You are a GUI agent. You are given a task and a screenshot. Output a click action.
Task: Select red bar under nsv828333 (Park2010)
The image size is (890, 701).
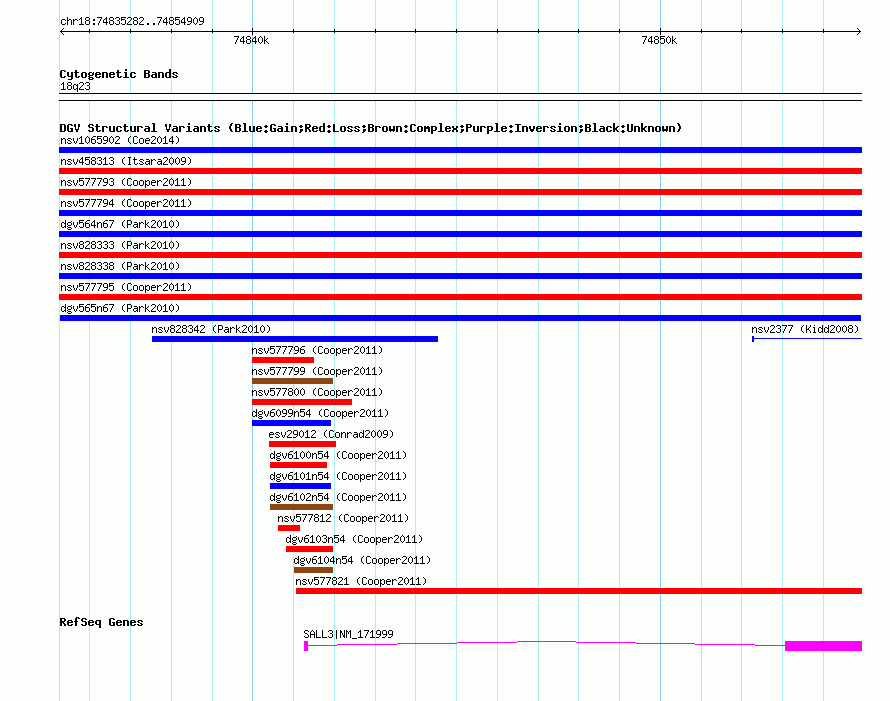pos(460,255)
